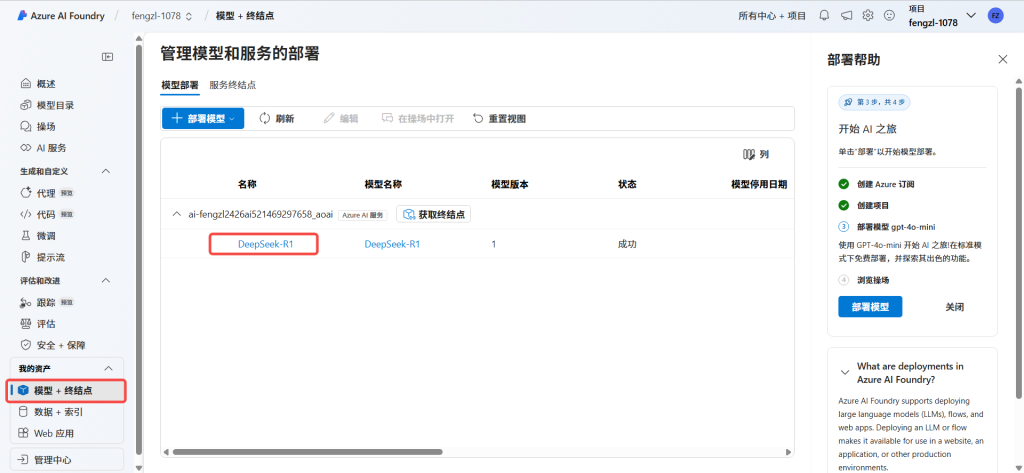Open the fengzl-1078 breadcrumb project switcher

coord(162,16)
